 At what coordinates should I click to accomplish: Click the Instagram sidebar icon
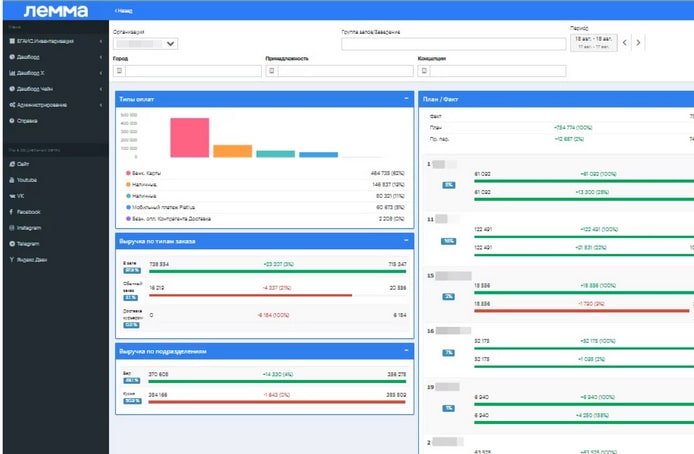tap(12, 228)
